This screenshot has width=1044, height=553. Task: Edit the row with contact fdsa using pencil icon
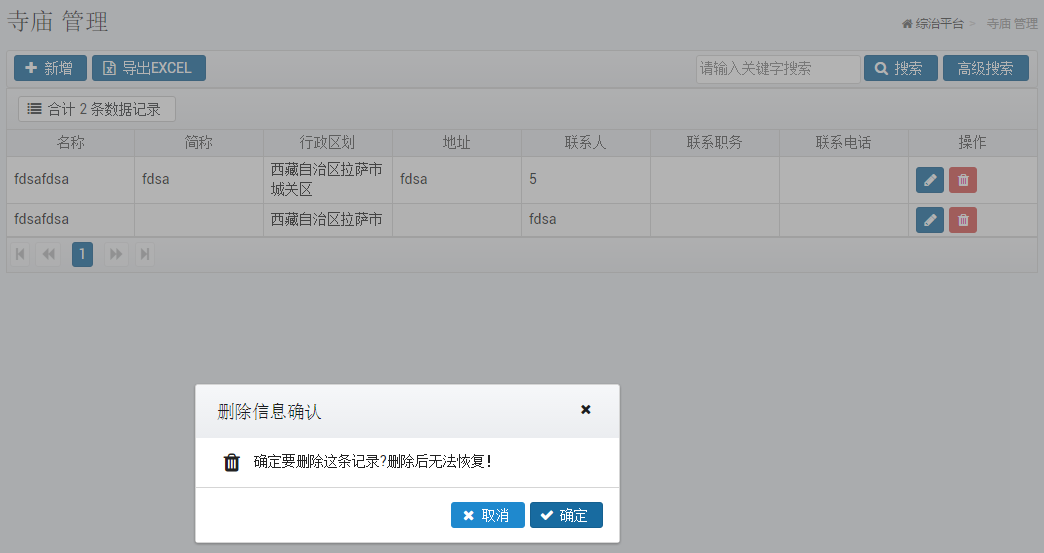tap(929, 220)
